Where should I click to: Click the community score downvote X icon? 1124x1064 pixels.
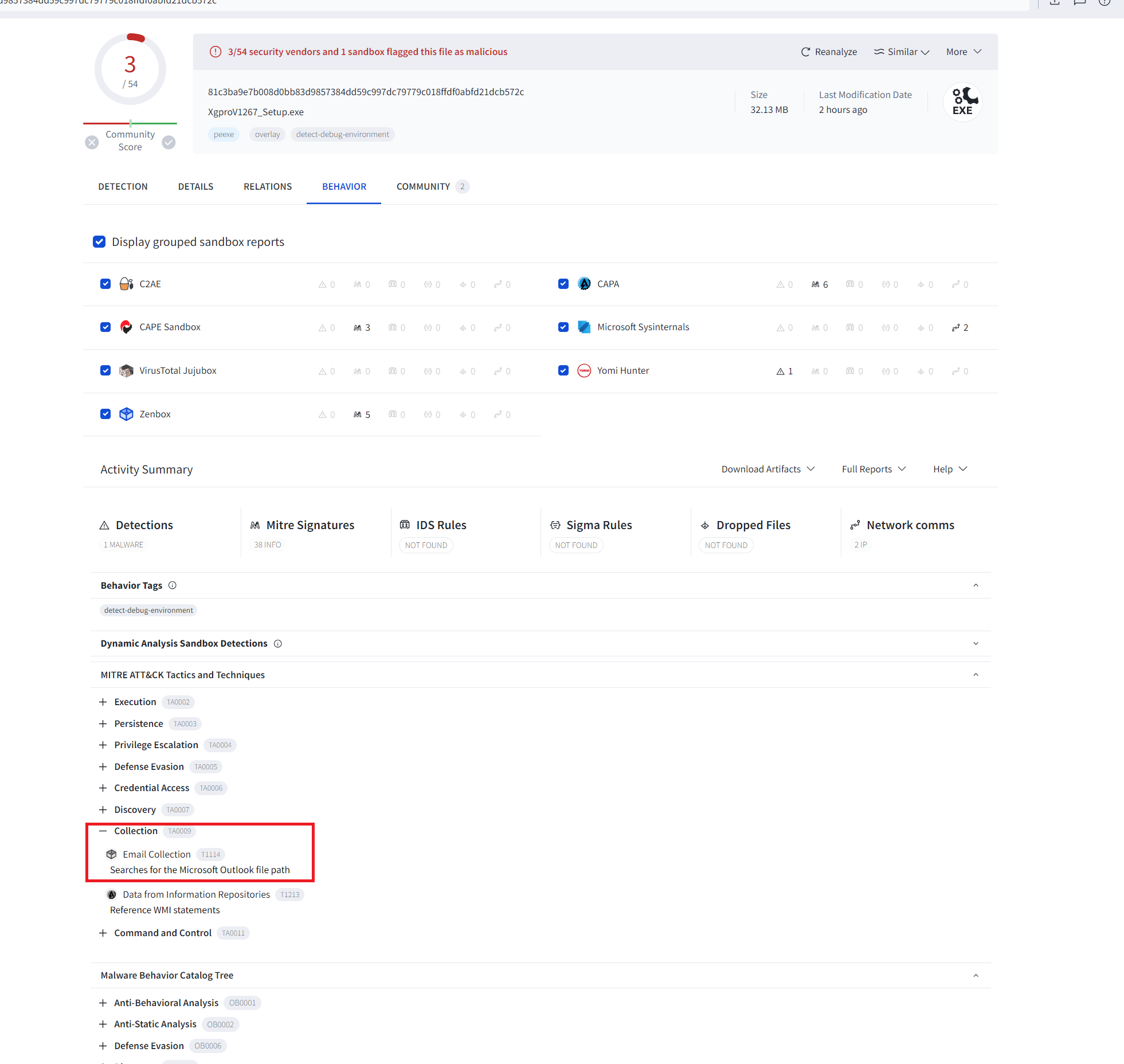tap(92, 142)
